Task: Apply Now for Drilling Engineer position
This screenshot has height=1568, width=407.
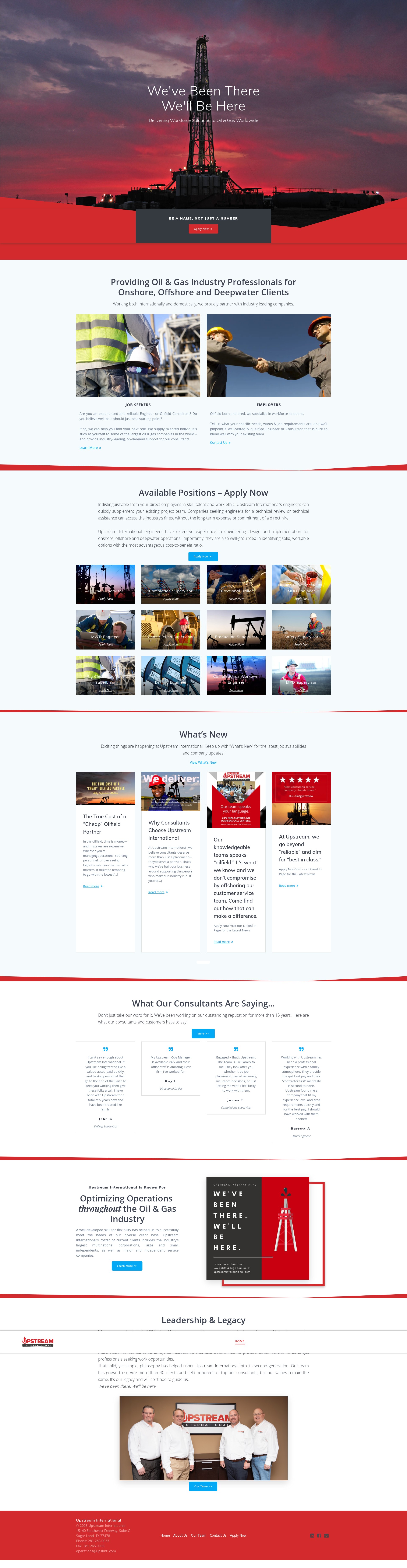Action: 171,690
